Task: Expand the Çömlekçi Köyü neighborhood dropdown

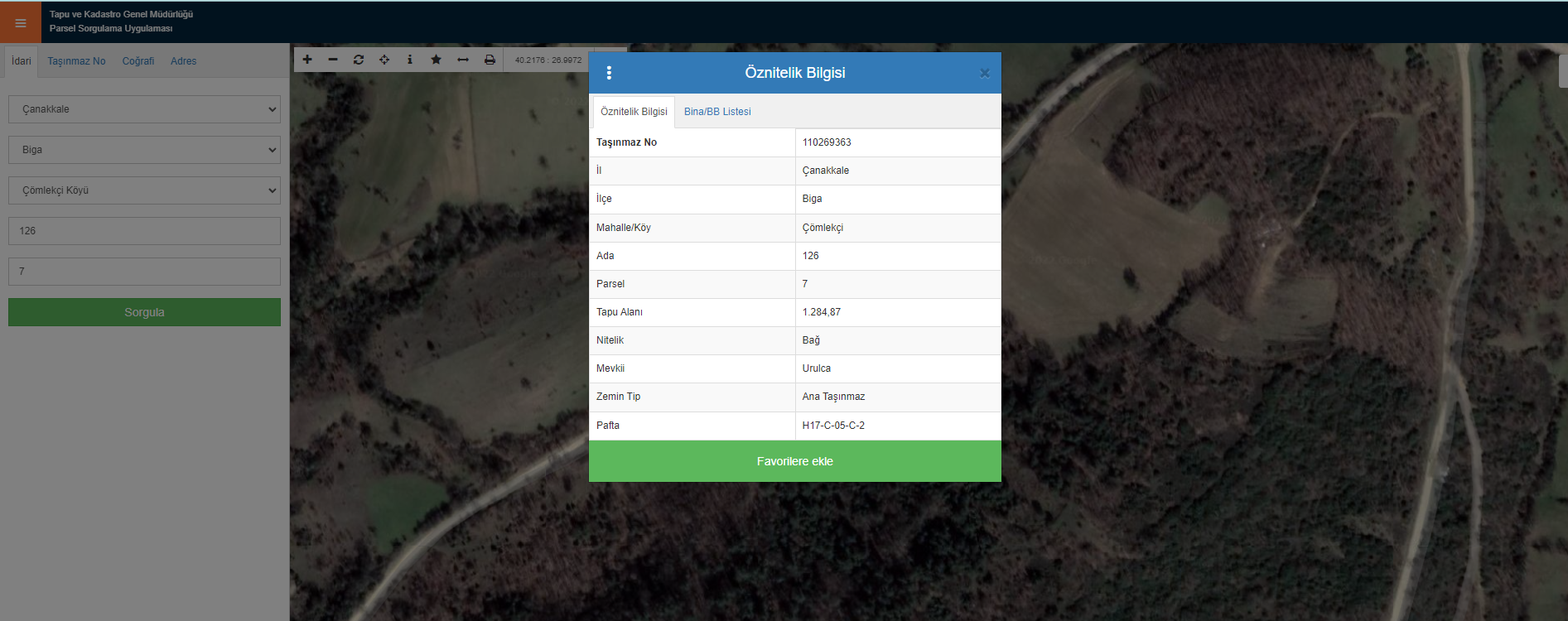Action: click(144, 190)
